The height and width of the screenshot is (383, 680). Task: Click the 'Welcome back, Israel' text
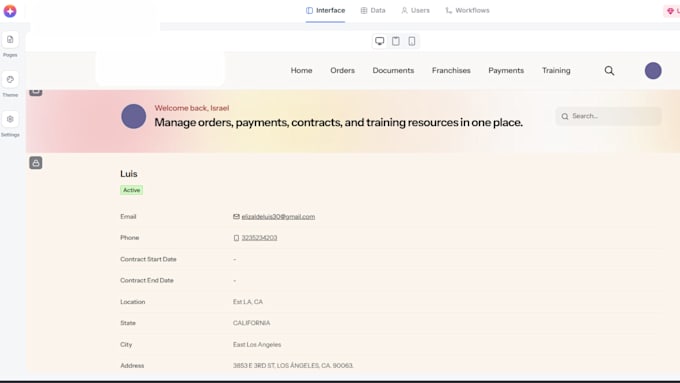pyautogui.click(x=192, y=108)
